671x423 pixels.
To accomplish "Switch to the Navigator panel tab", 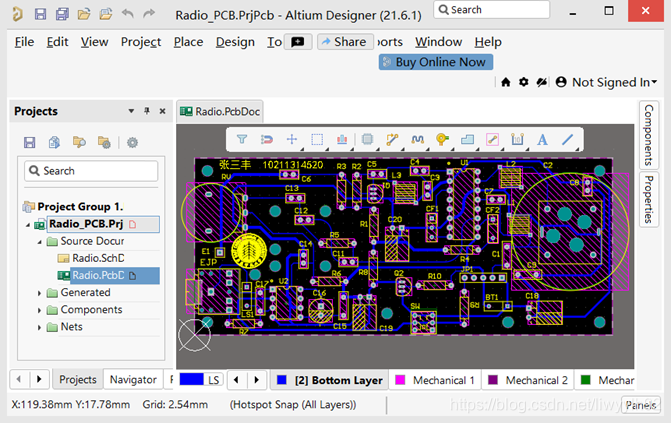I will (132, 380).
